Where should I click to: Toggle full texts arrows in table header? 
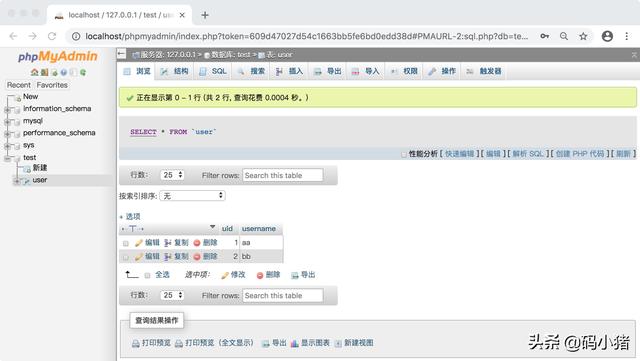click(x=133, y=229)
